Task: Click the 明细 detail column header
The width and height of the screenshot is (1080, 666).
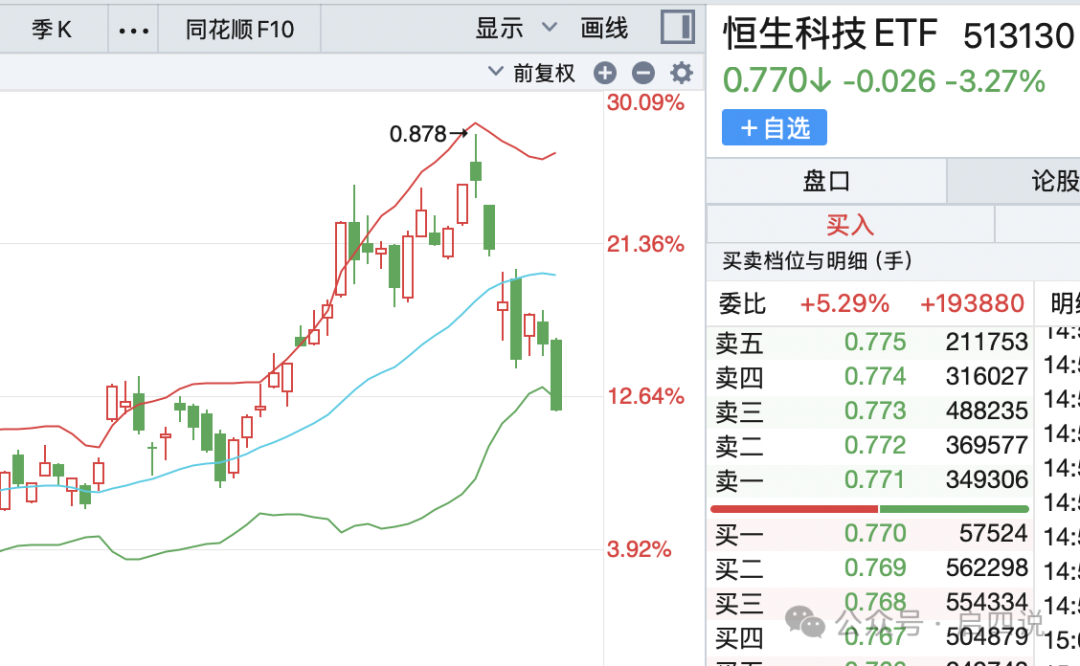Action: tap(1067, 303)
